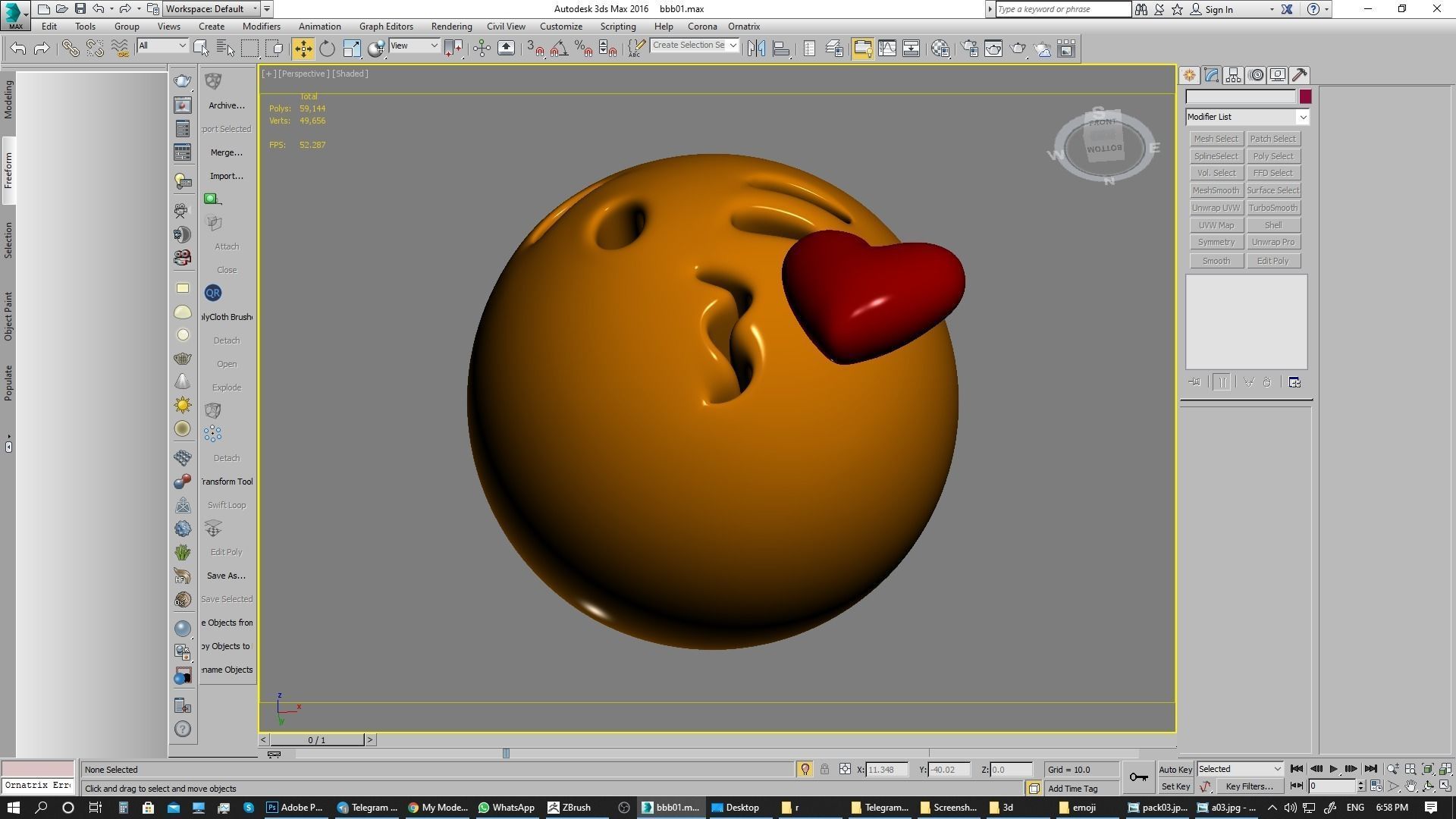Toggle 3D Snaps on
The width and height of the screenshot is (1456, 819).
[x=535, y=49]
